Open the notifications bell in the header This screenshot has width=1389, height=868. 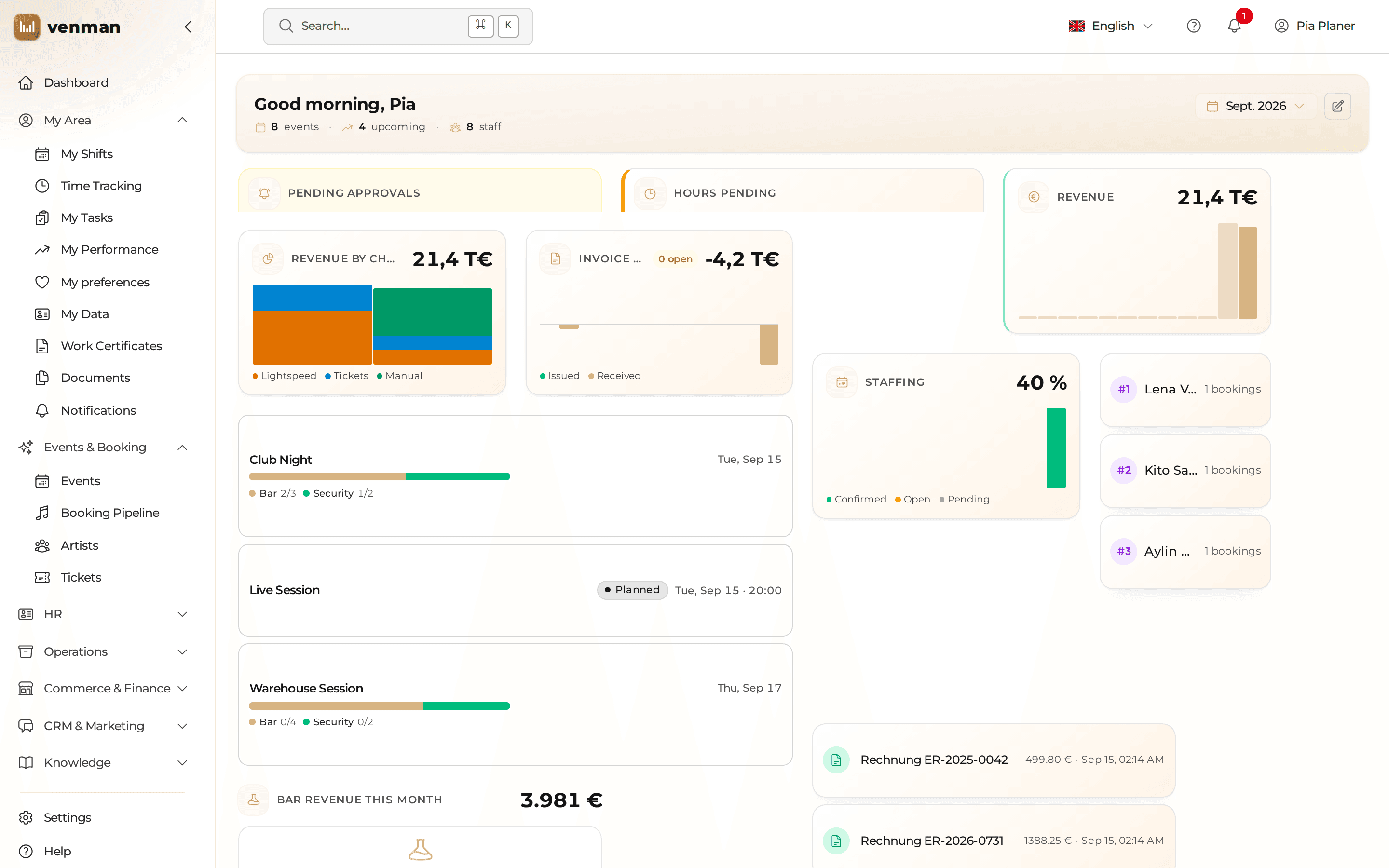click(x=1234, y=26)
